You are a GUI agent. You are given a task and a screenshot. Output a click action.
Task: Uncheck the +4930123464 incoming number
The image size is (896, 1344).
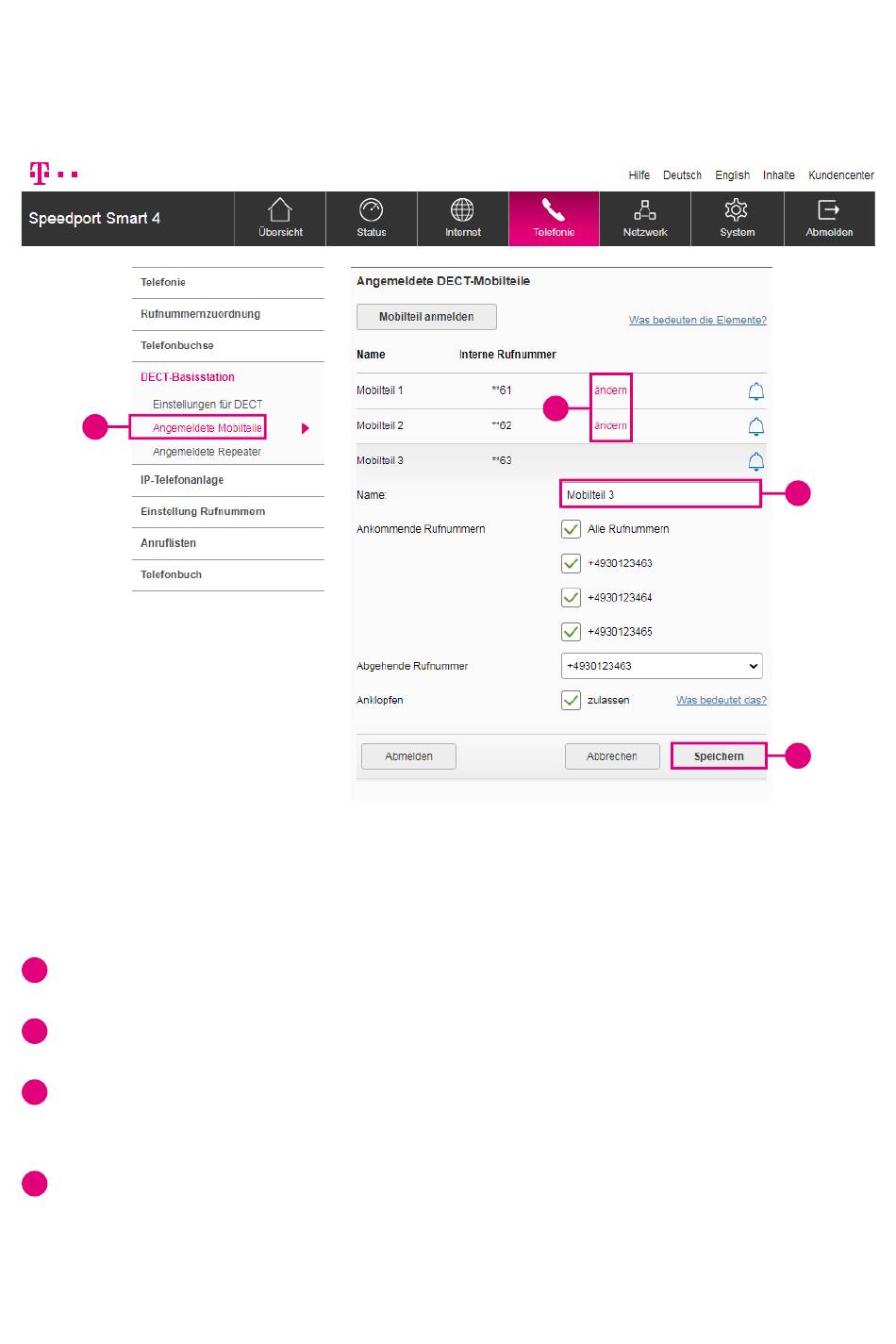pyautogui.click(x=571, y=597)
